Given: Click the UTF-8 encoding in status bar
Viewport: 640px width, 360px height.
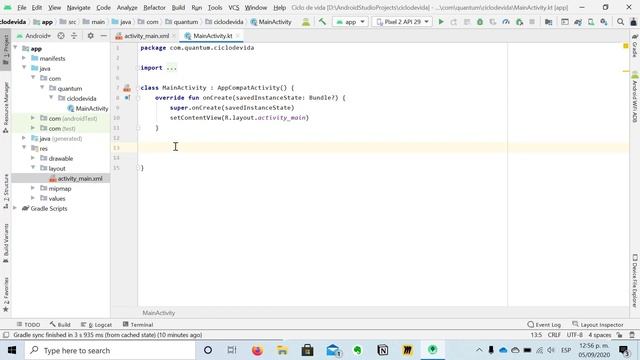Looking at the screenshot, I should click(x=574, y=335).
